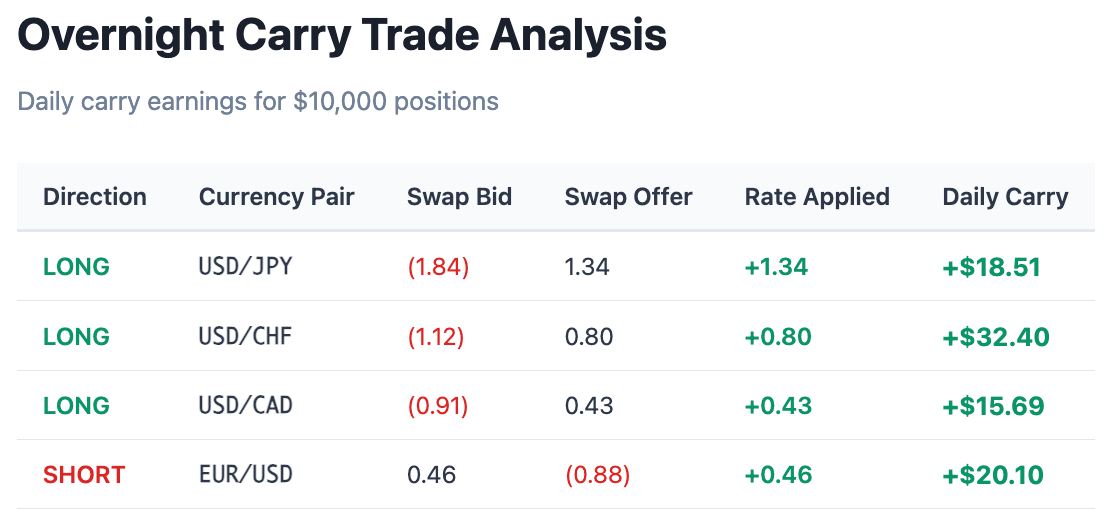Select the USD/JPY currency pair cell
1112x526 pixels.
pyautogui.click(x=245, y=267)
